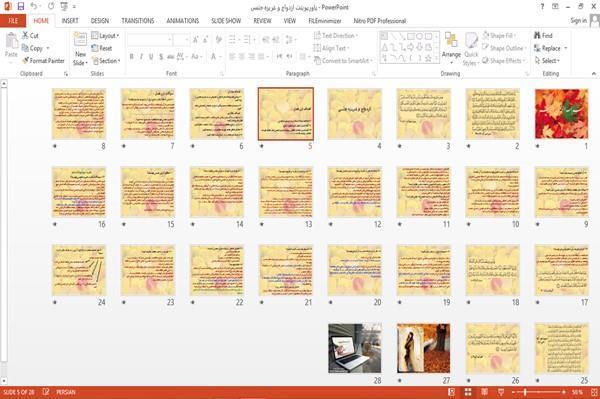
Task: Open the Font dialog launcher
Action: (x=222, y=74)
